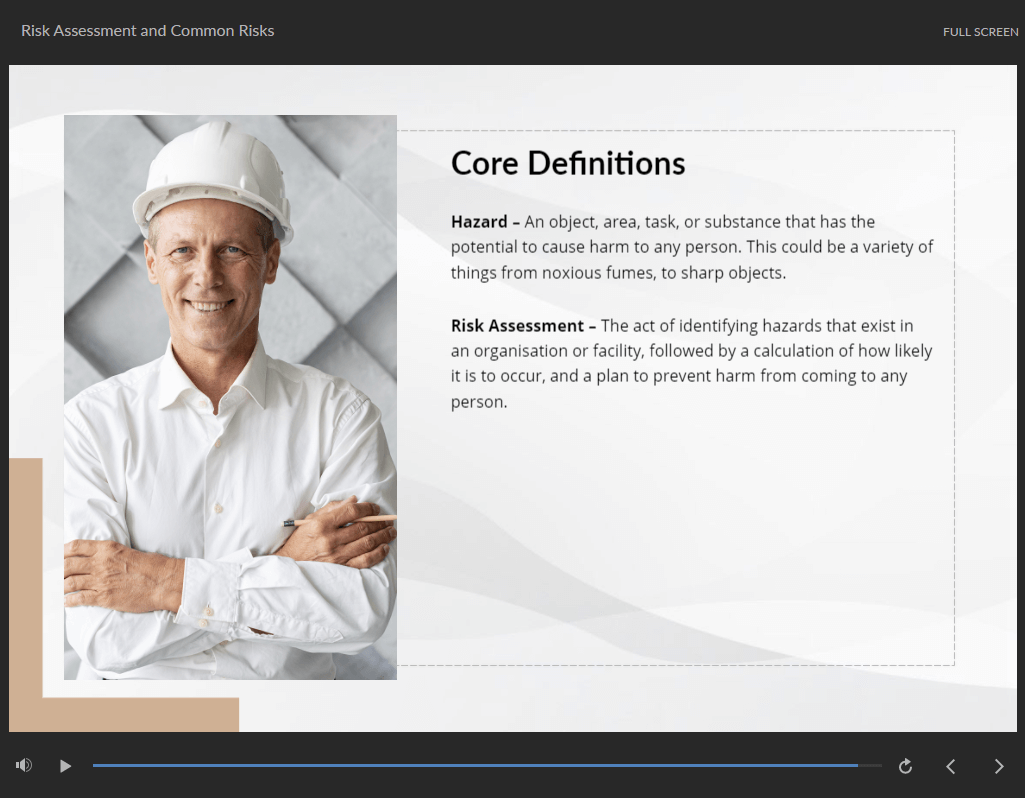Seek to the very start of the progress bar
1025x798 pixels.
[94, 766]
